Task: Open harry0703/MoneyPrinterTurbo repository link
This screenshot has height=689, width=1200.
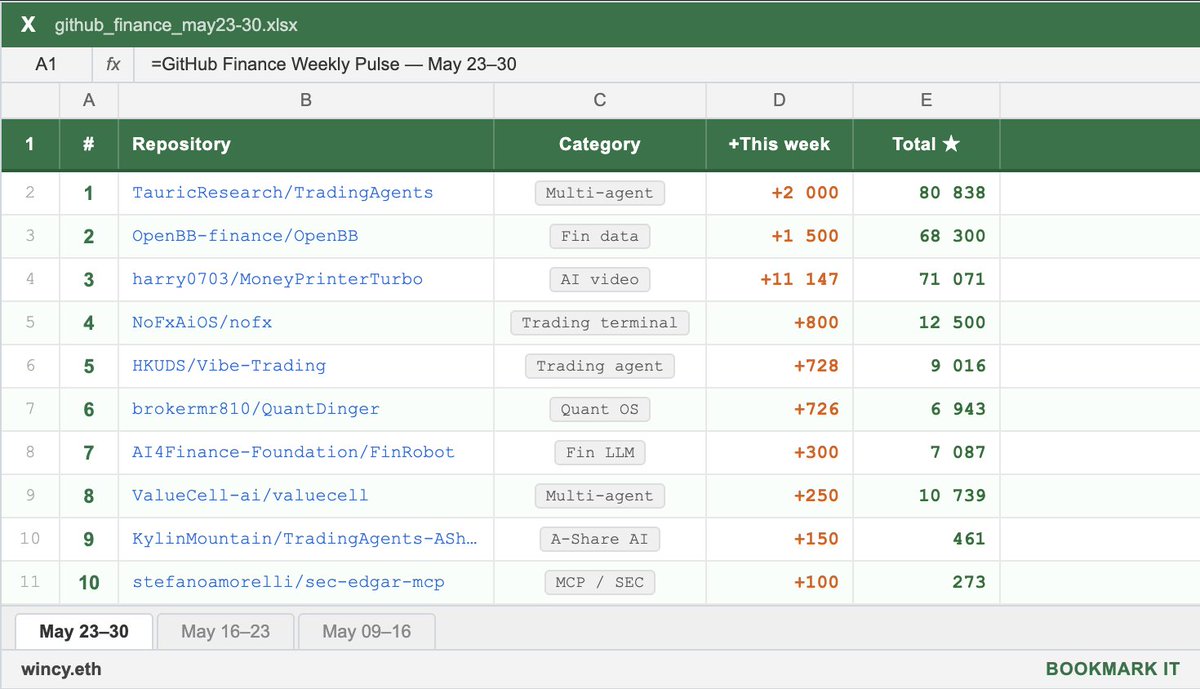Action: click(277, 279)
